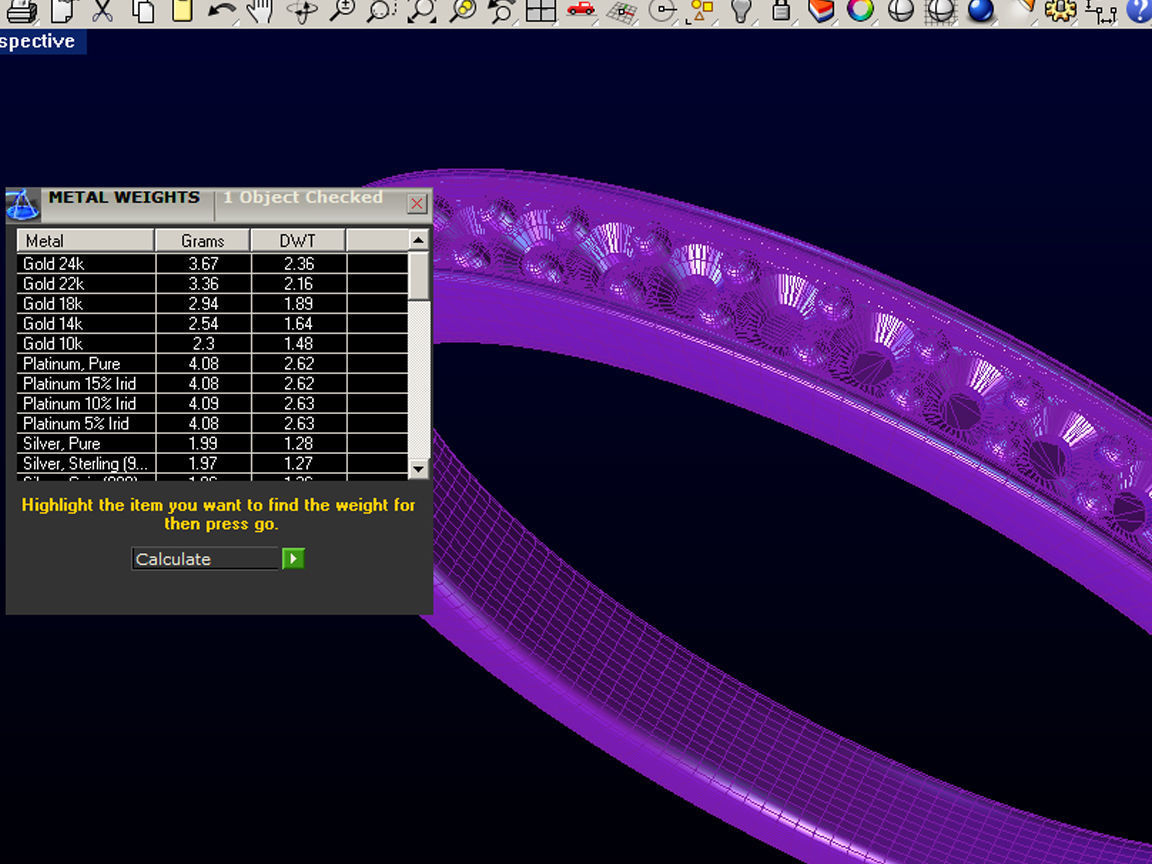Image resolution: width=1152 pixels, height=864 pixels.
Task: Select the Rotate View tool
Action: pos(301,10)
